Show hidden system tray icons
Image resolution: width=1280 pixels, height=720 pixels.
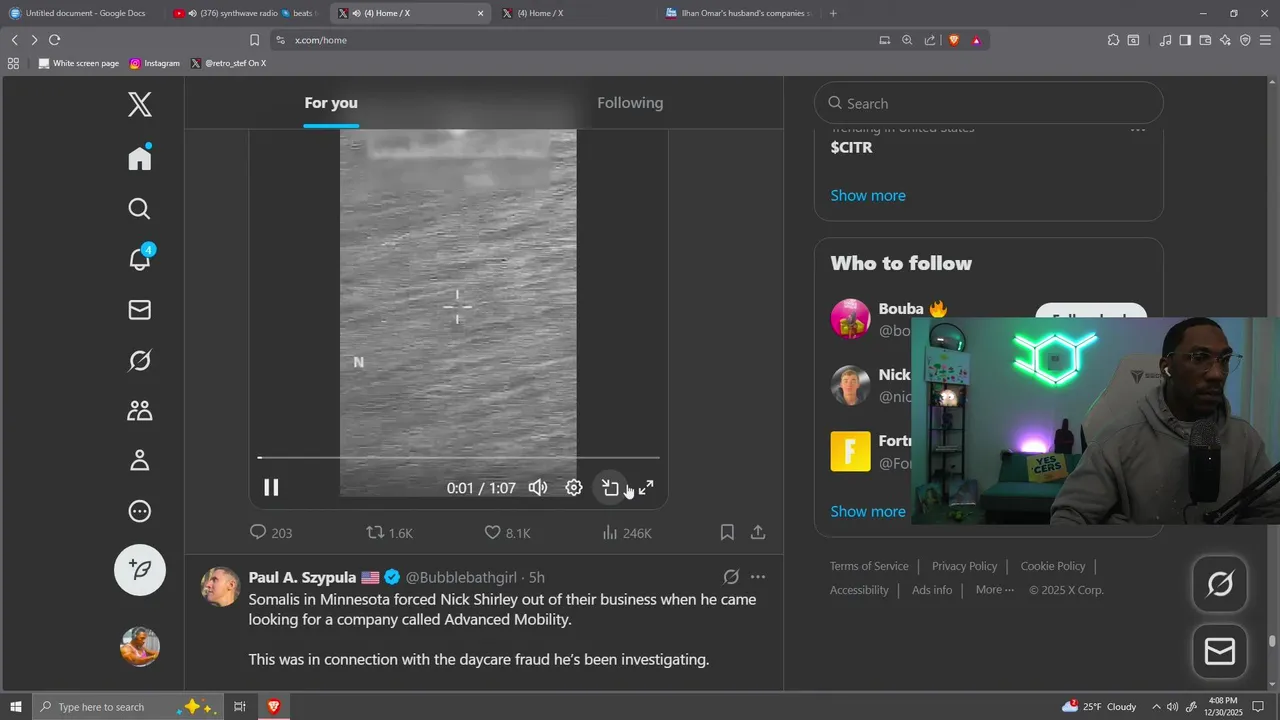1157,706
